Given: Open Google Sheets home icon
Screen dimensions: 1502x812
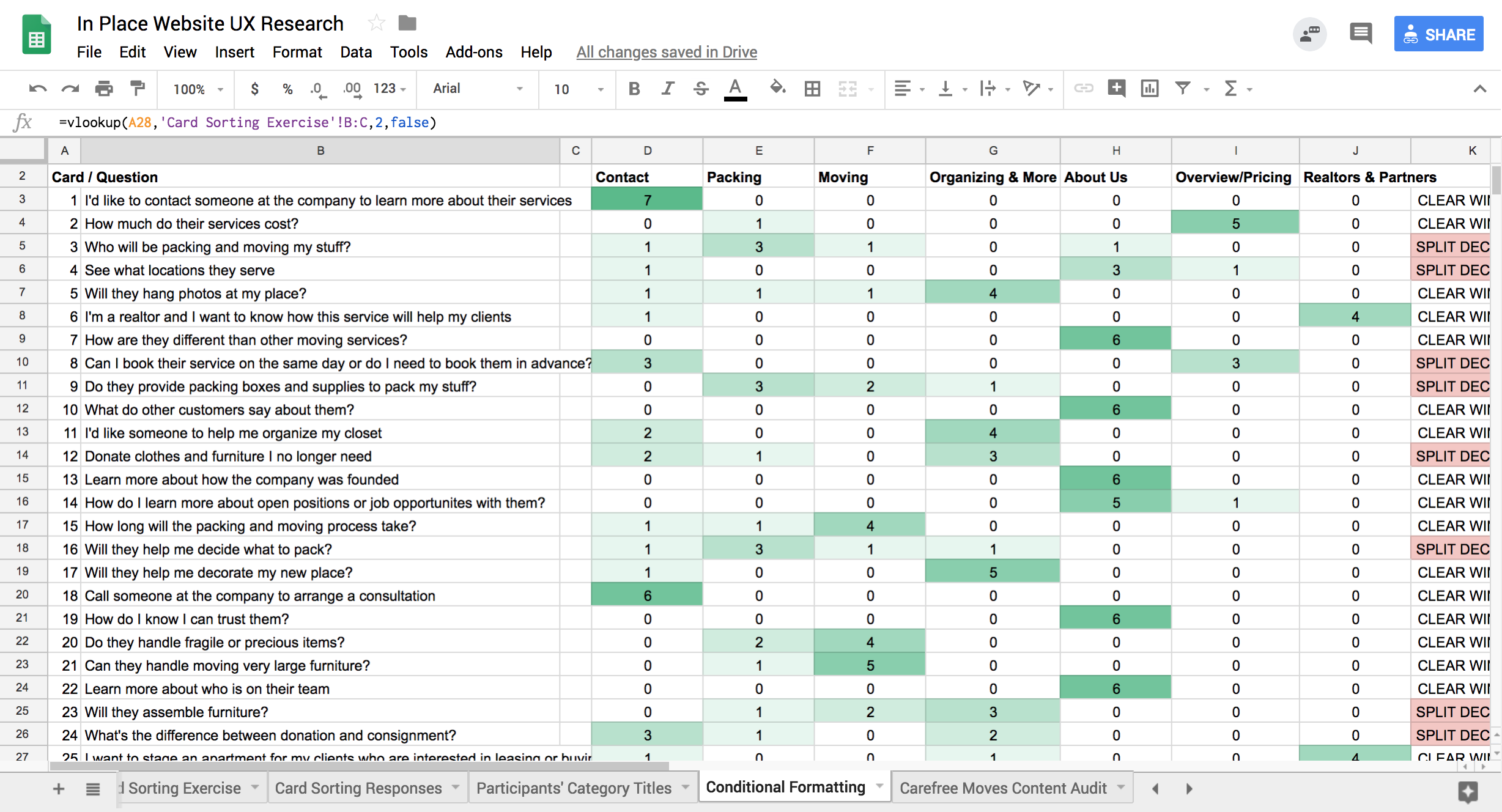Looking at the screenshot, I should click(x=37, y=34).
